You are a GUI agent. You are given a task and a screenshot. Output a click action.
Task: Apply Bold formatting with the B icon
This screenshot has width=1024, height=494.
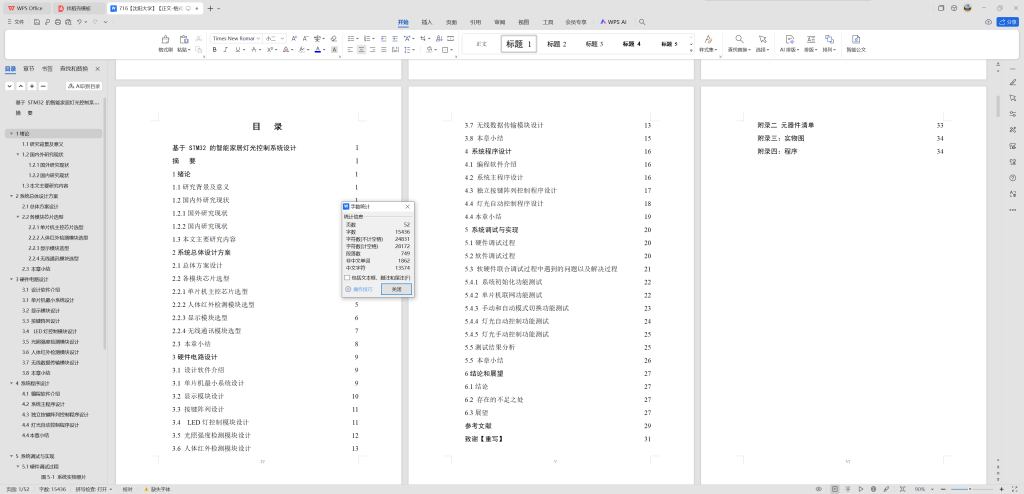[214, 50]
